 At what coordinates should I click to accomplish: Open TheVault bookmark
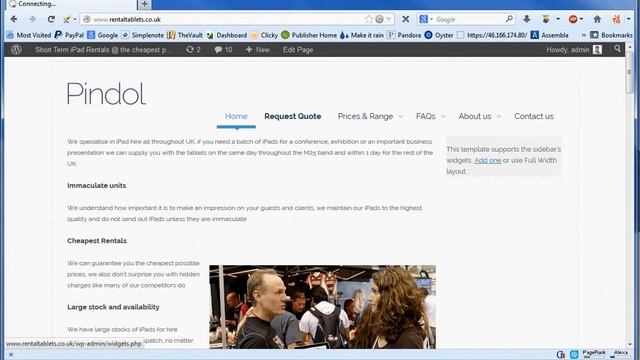pyautogui.click(x=185, y=35)
